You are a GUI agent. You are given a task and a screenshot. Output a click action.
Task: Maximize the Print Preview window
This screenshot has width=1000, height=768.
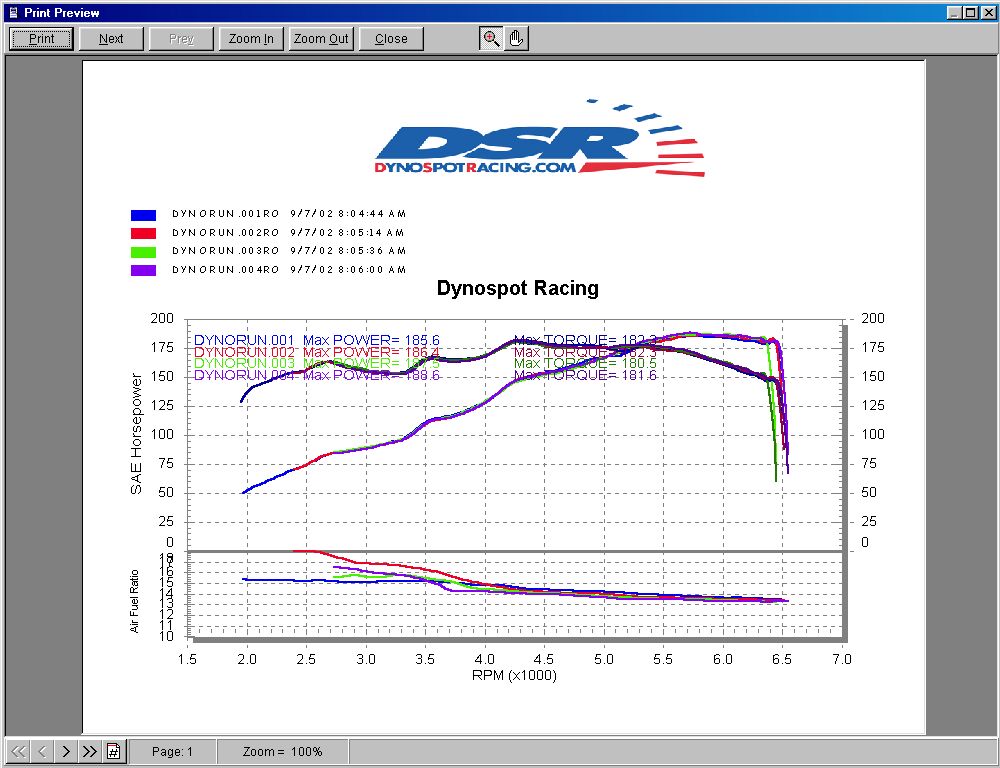[970, 12]
